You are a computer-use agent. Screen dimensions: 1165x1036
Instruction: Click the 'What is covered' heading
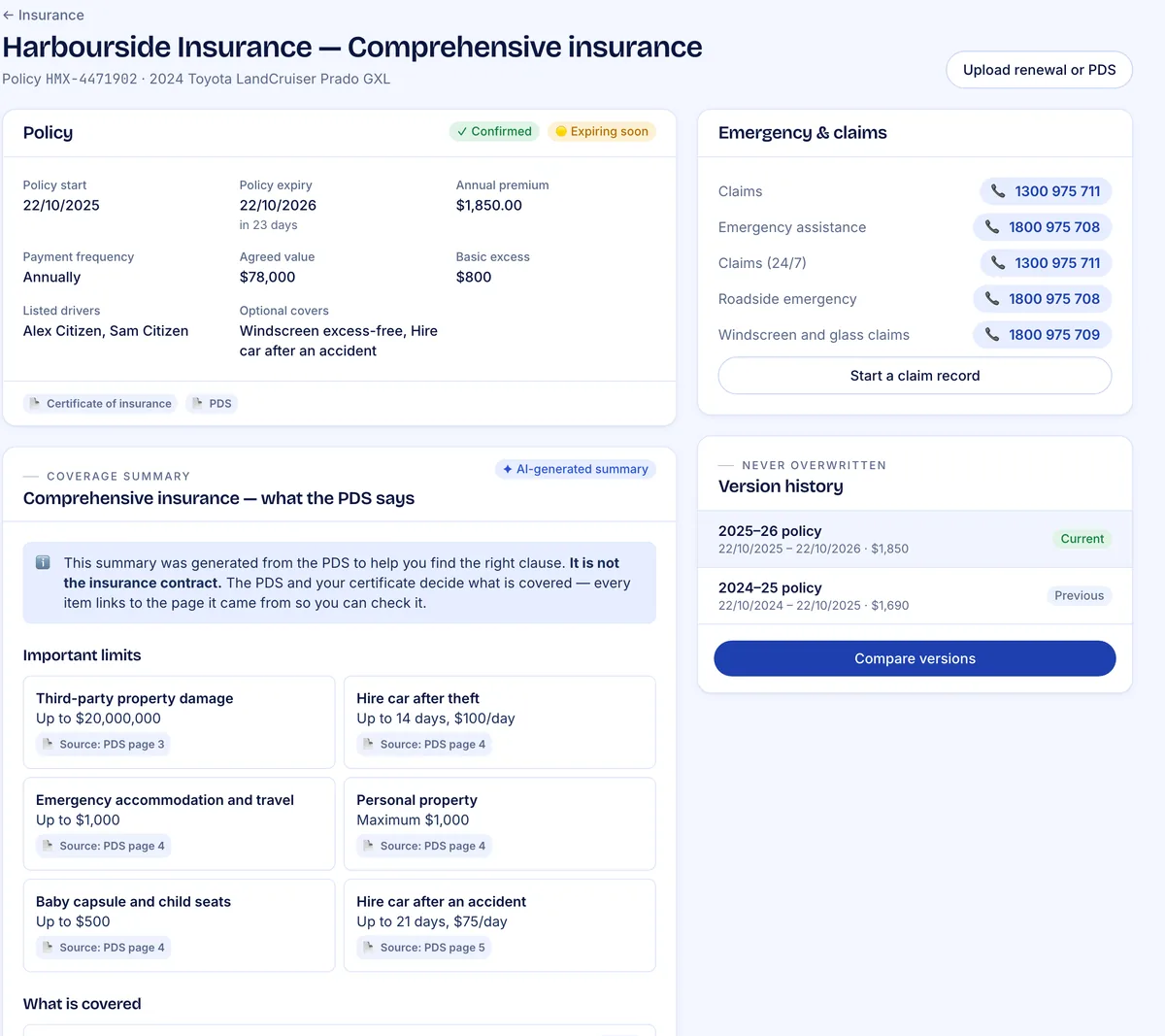(82, 1004)
